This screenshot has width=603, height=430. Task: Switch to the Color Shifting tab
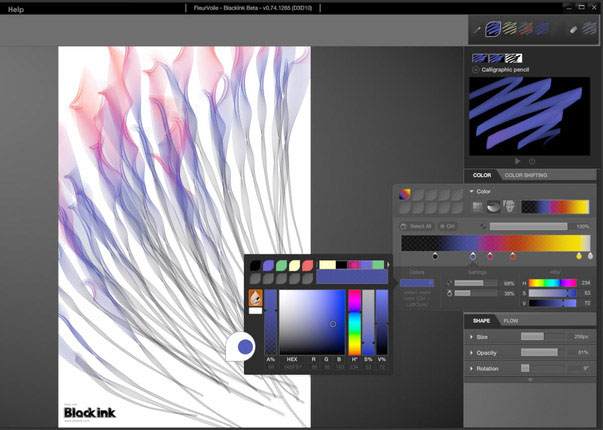click(525, 175)
